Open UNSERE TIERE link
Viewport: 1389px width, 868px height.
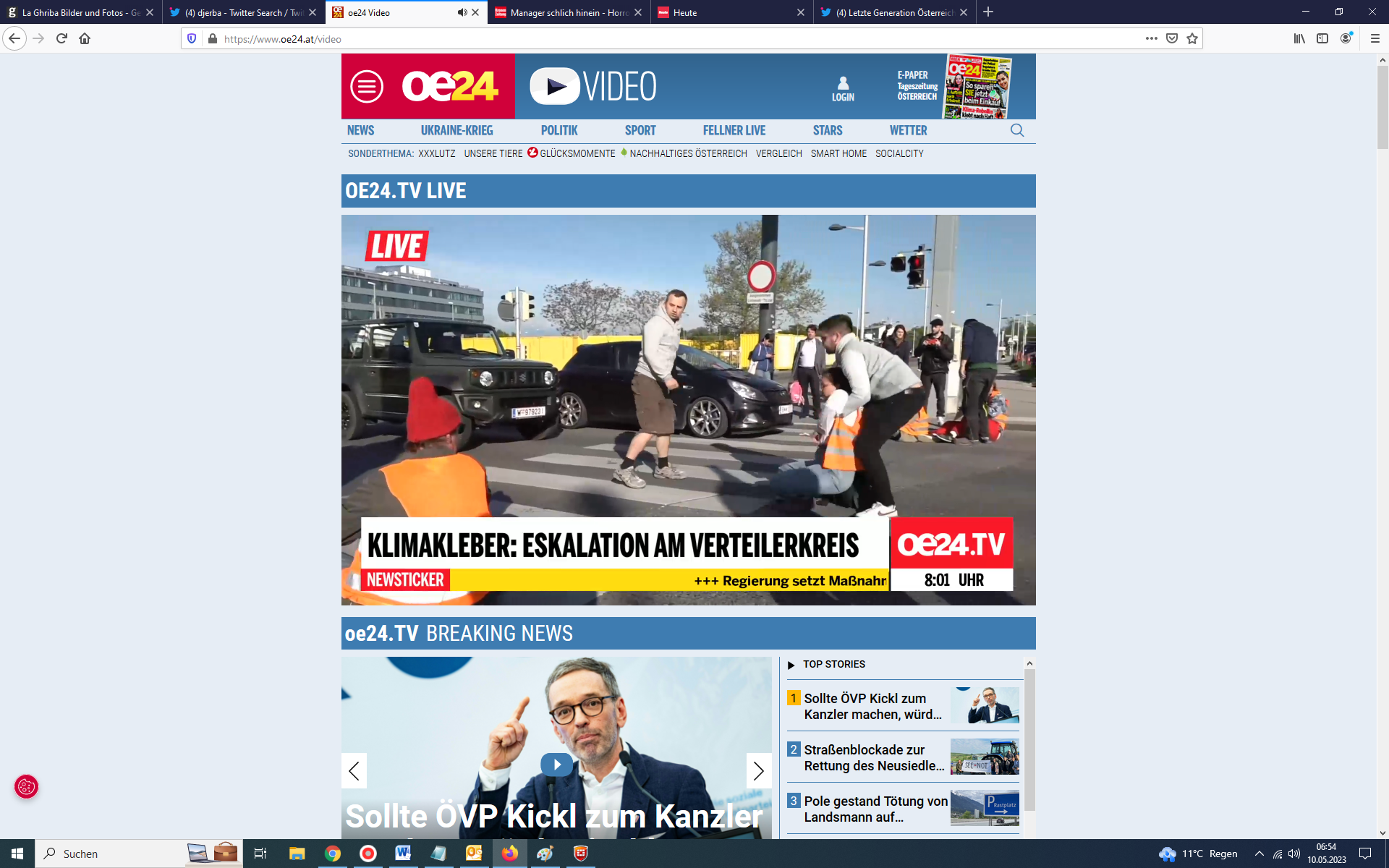point(493,153)
